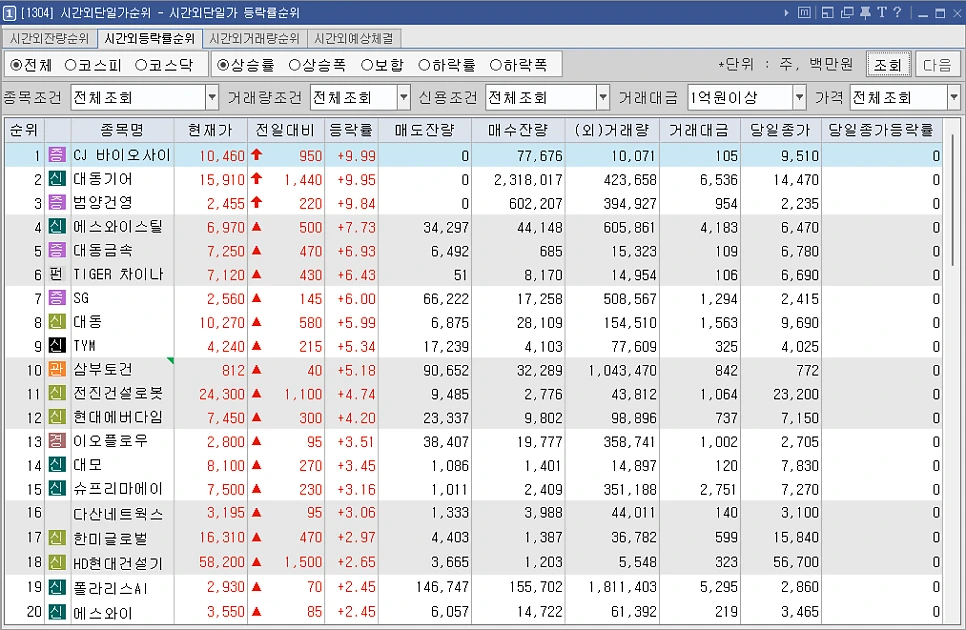The width and height of the screenshot is (966, 630).
Task: Select the 전체 market radio button
Action: pos(16,65)
